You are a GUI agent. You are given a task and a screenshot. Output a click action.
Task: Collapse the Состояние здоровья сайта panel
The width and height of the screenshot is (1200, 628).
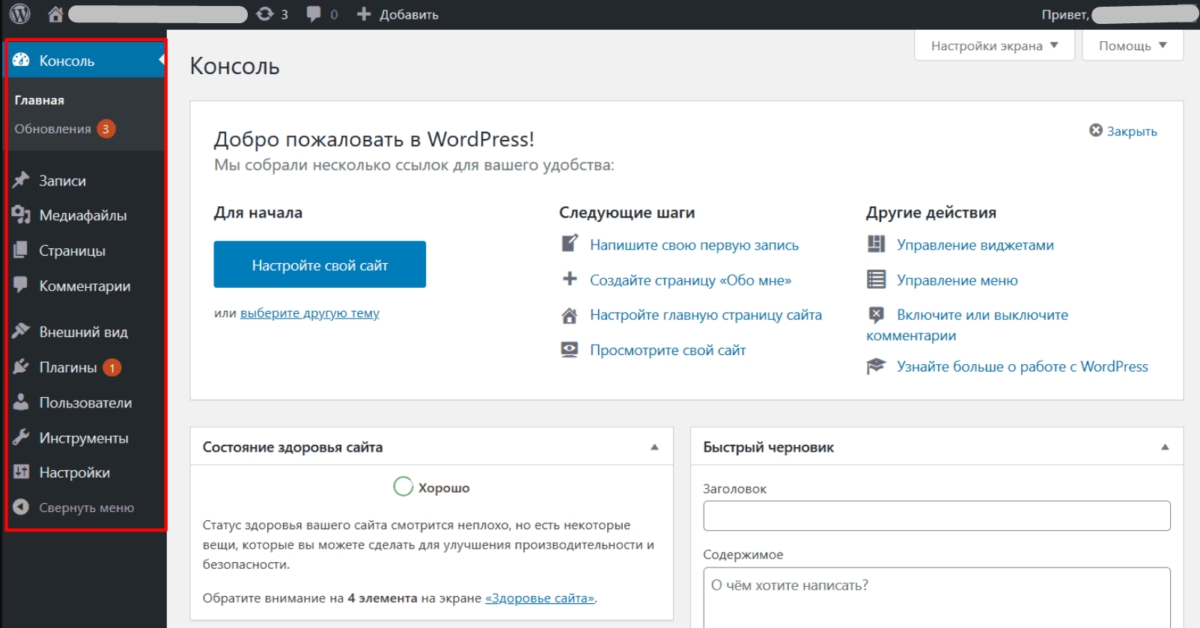coord(654,447)
